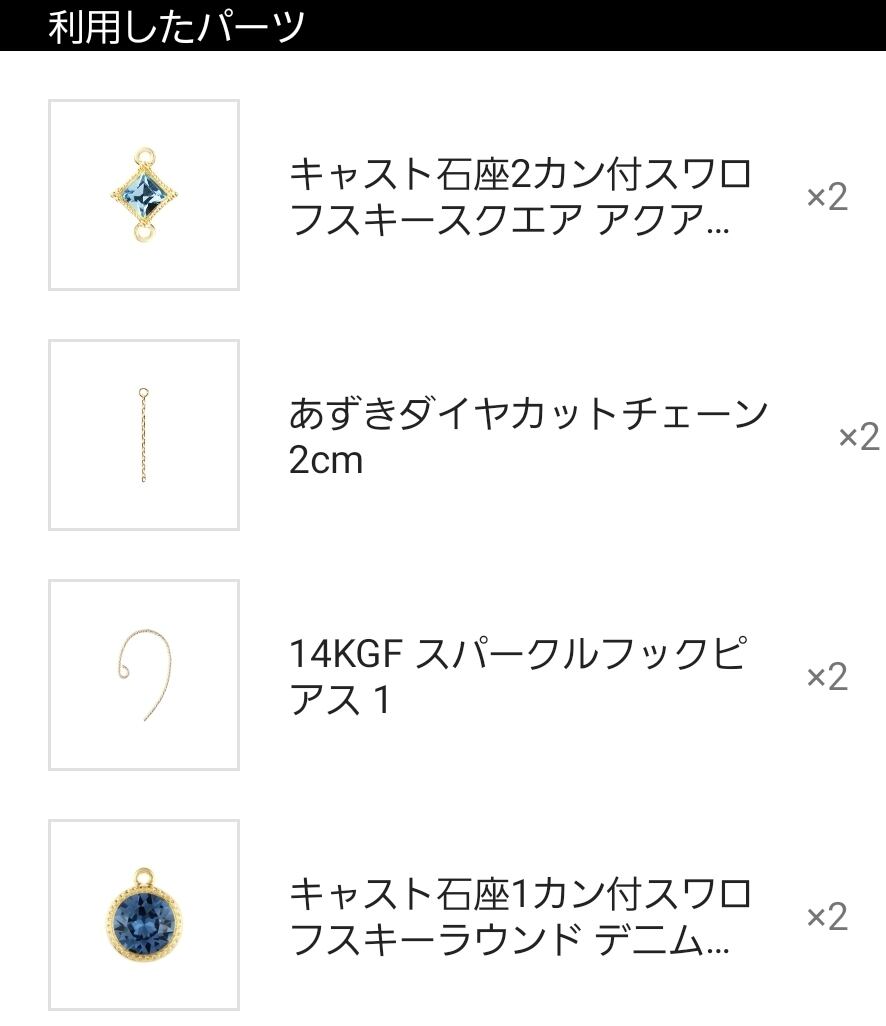Expand the truncated アクア… item title

(x=663, y=221)
